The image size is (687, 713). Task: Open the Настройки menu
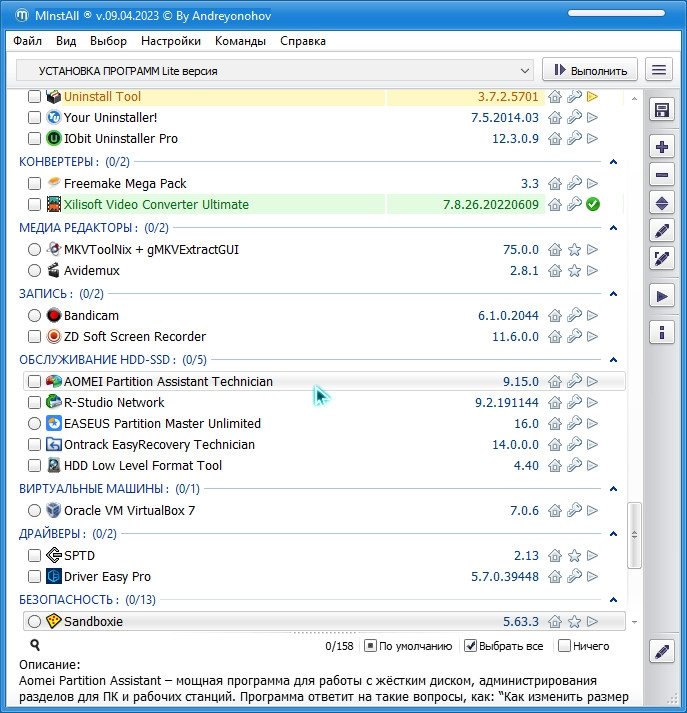pyautogui.click(x=171, y=41)
